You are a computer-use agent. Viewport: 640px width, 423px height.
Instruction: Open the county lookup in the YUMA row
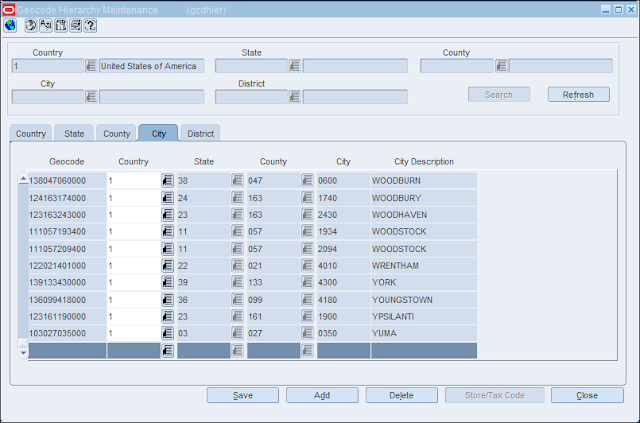click(307, 333)
